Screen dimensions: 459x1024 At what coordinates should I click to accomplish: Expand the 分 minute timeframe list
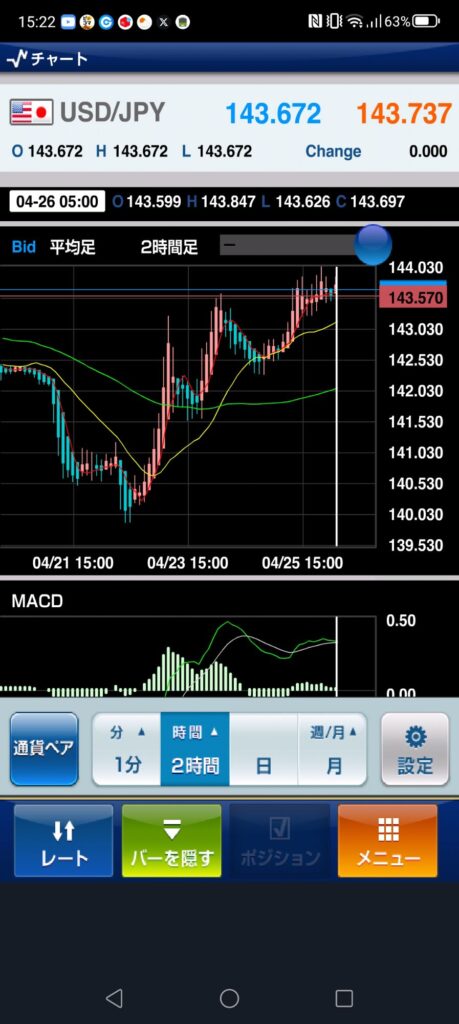click(x=127, y=748)
